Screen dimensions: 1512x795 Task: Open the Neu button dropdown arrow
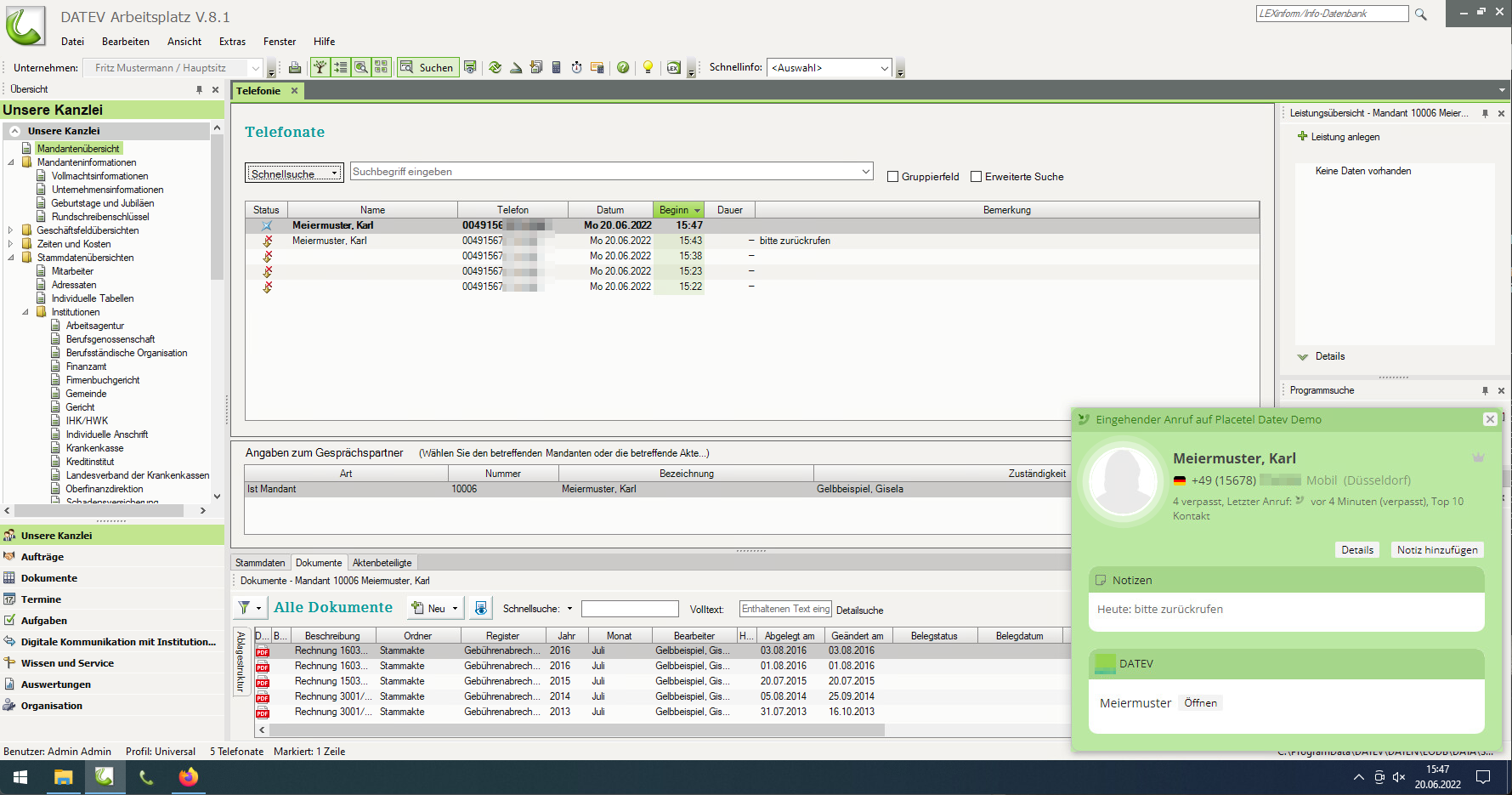[455, 609]
